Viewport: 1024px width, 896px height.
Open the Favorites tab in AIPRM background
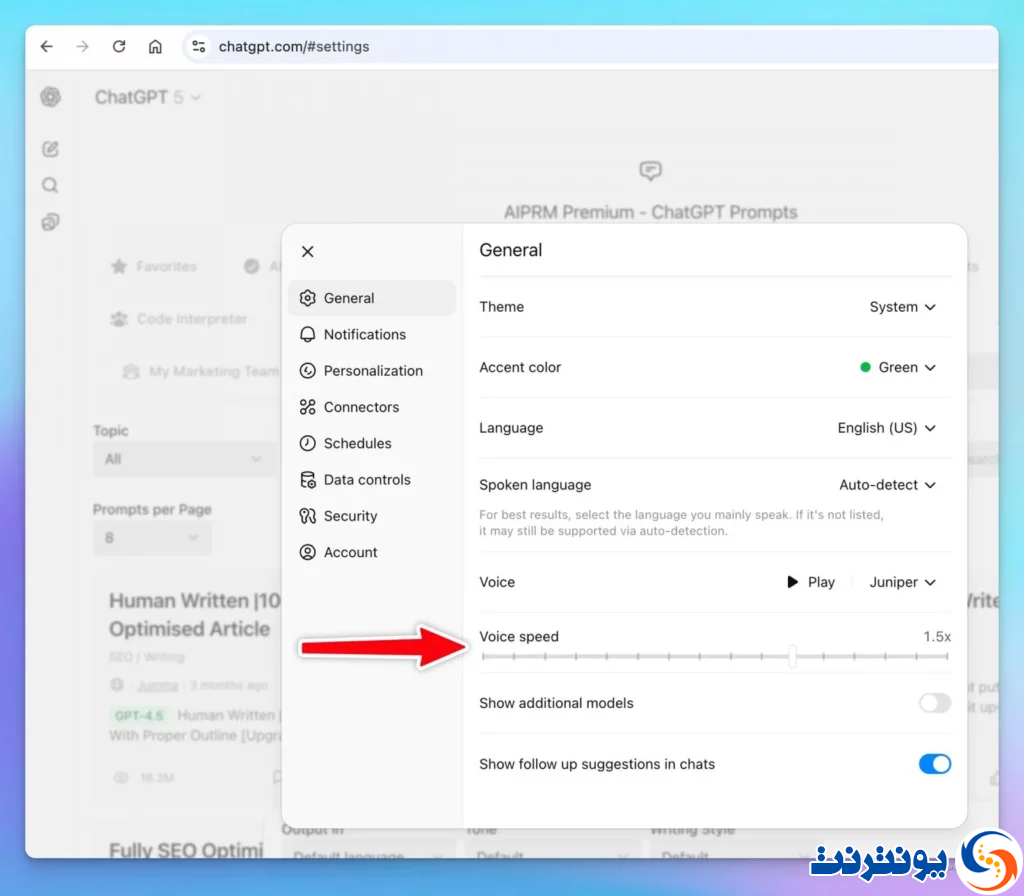[x=154, y=266]
